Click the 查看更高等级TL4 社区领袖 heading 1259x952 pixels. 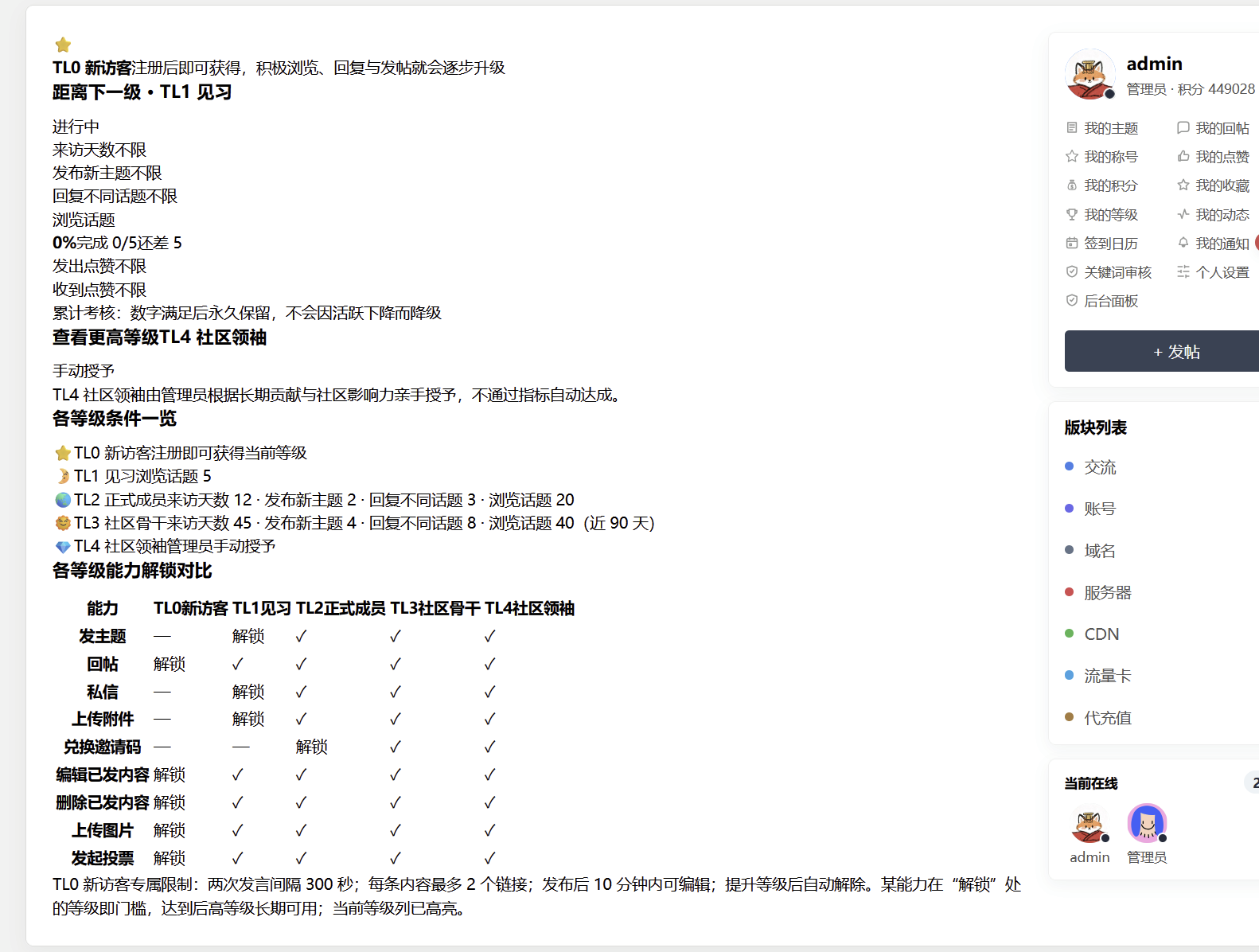159,337
